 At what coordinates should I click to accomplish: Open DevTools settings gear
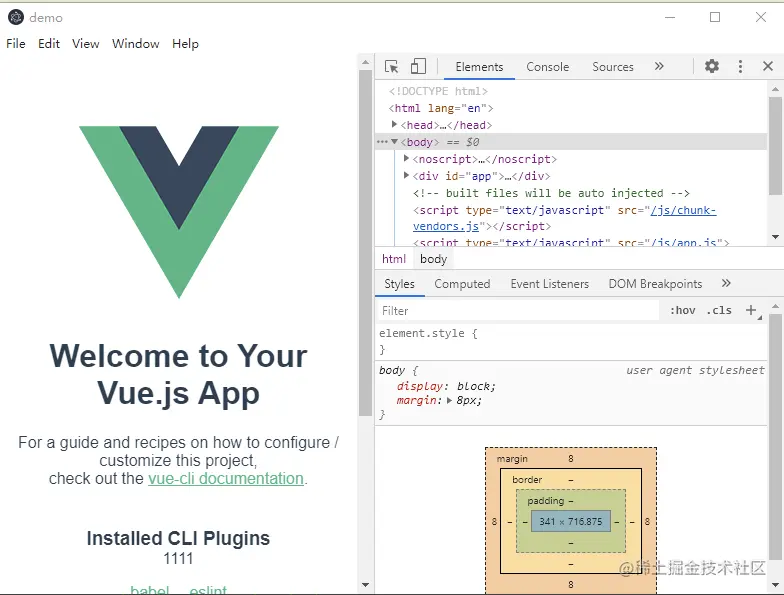point(712,66)
